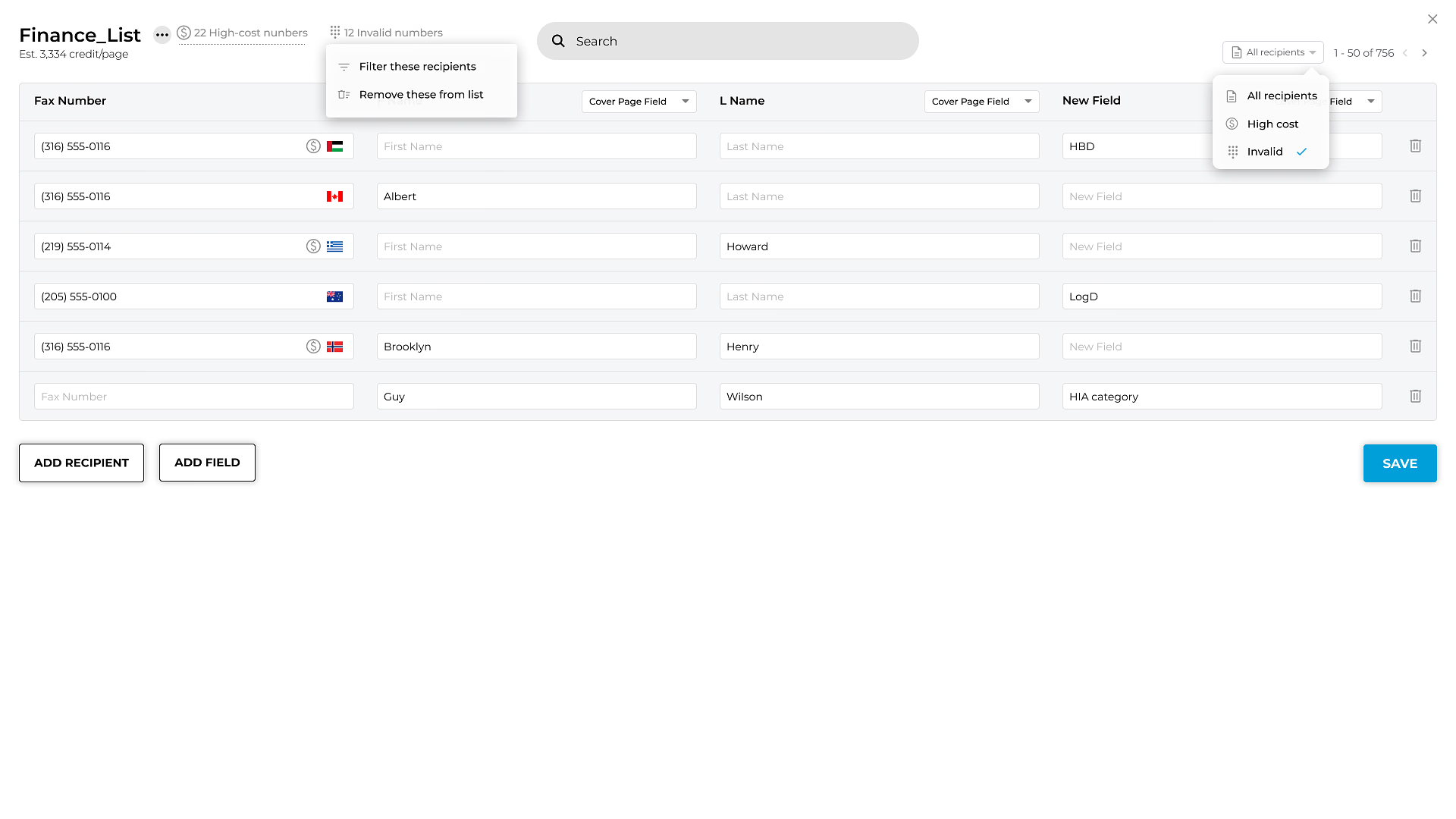
Task: Toggle to All recipients view
Action: [x=1281, y=95]
